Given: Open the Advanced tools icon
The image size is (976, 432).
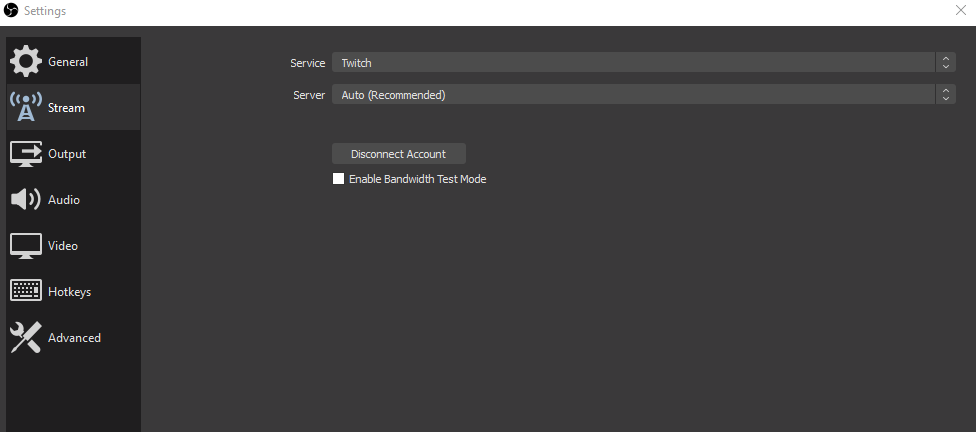Looking at the screenshot, I should [x=26, y=337].
